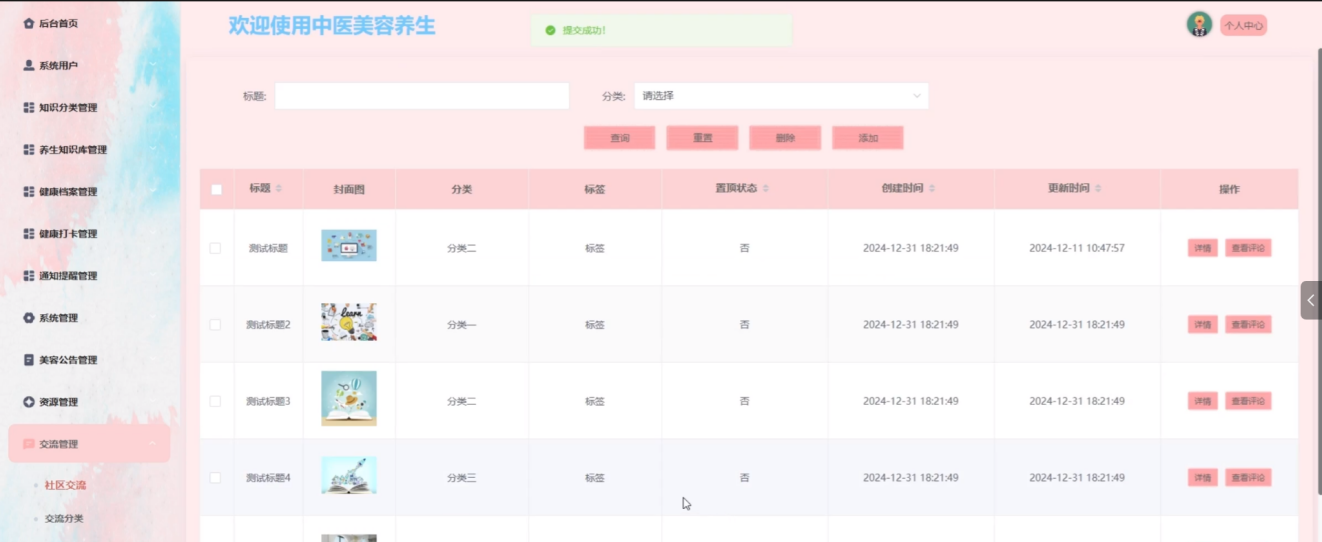Viewport: 1322px width, 542px height.
Task: Click the 重置 reset button
Action: click(703, 138)
